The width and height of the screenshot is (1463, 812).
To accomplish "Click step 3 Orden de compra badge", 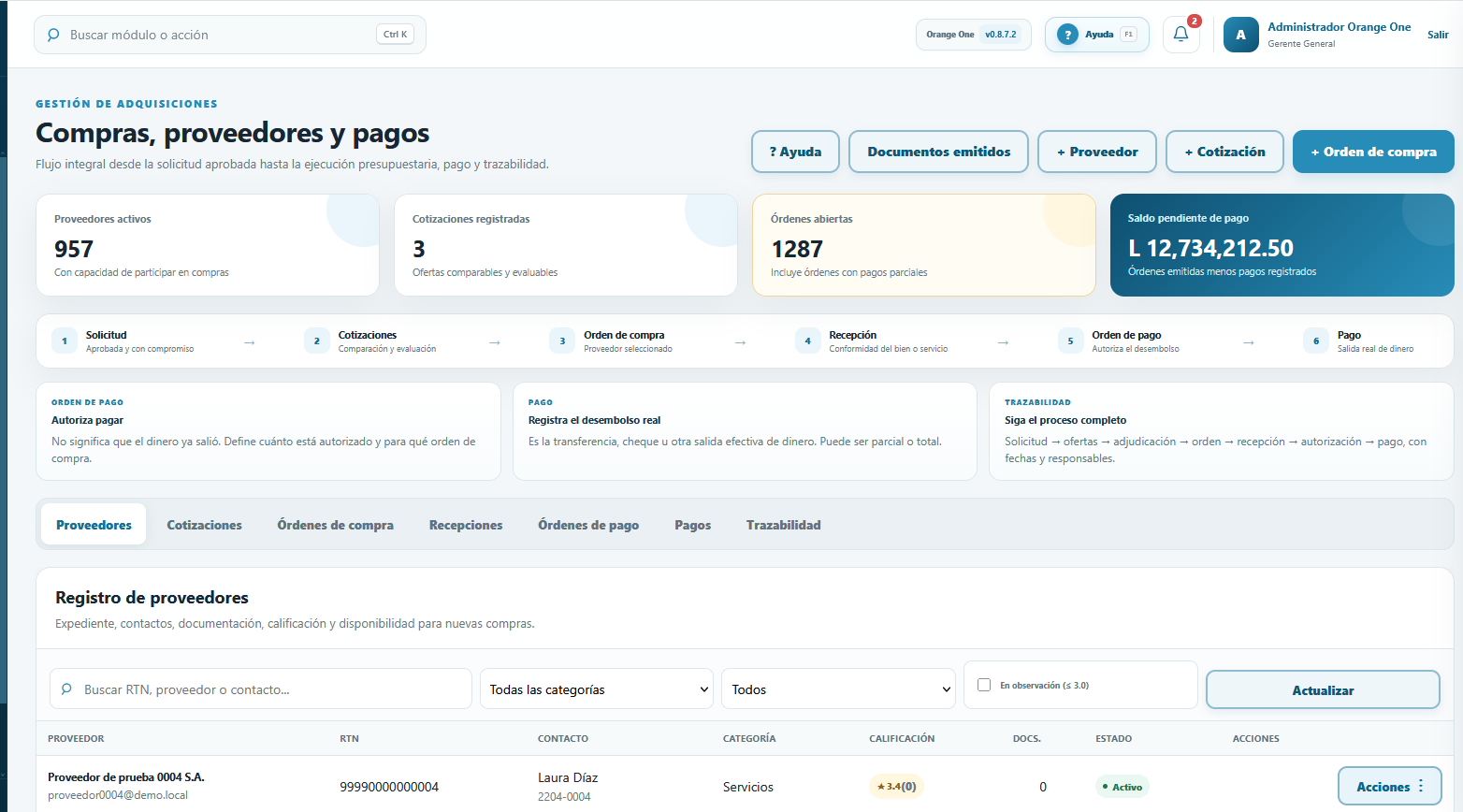I will [x=562, y=341].
